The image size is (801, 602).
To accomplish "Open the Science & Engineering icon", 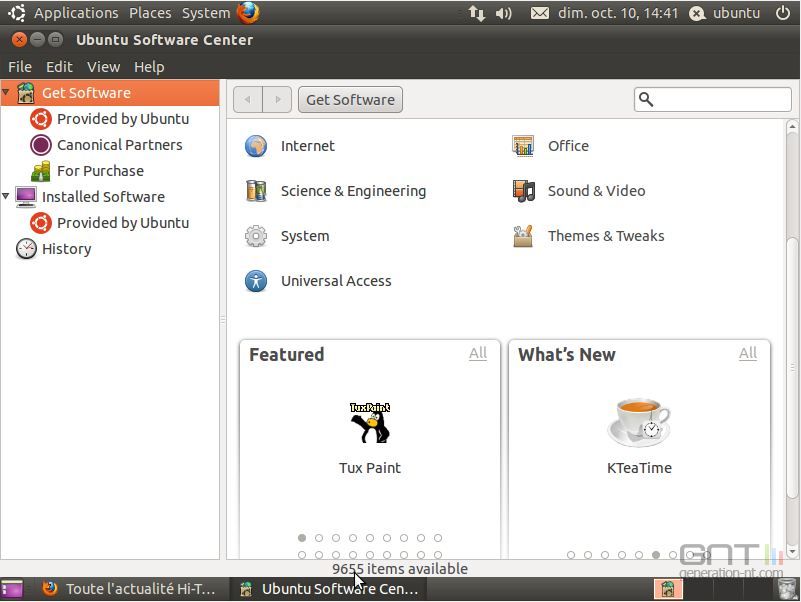I will coord(255,191).
